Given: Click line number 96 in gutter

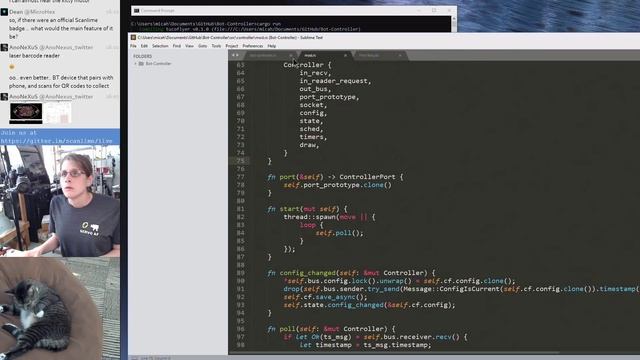Looking at the screenshot, I should coord(240,329).
